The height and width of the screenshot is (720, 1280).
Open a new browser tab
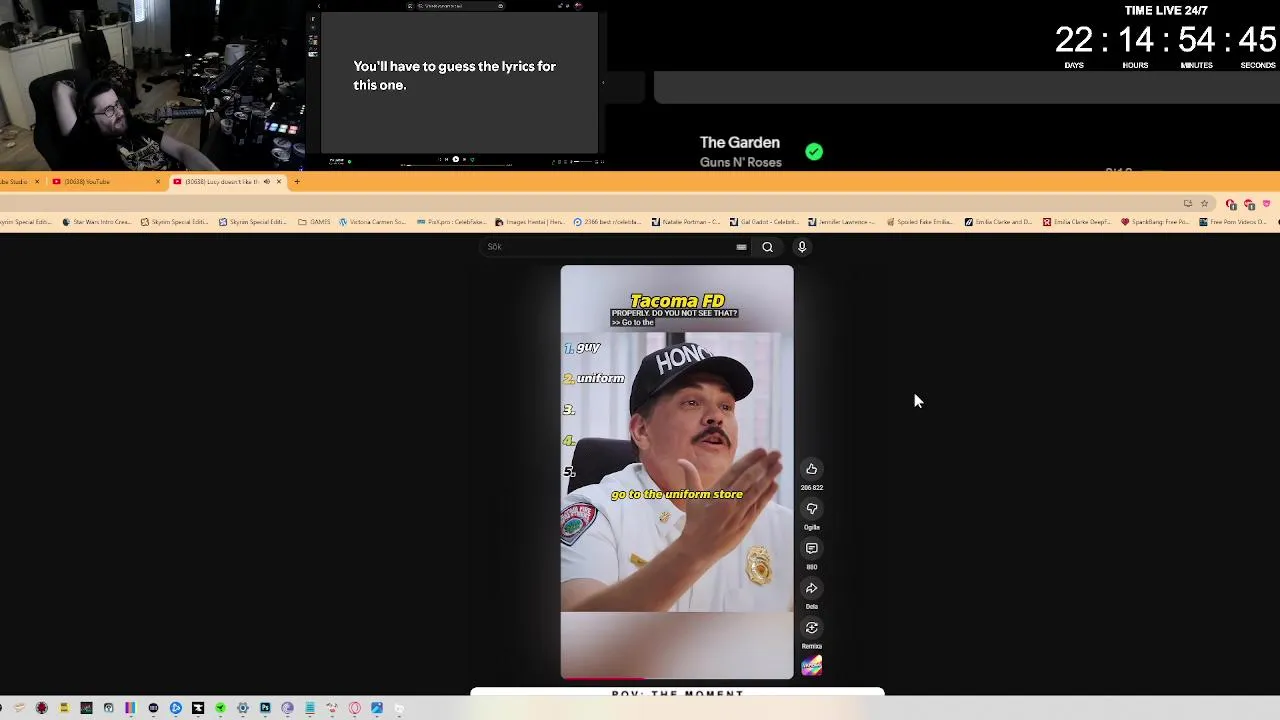point(297,181)
